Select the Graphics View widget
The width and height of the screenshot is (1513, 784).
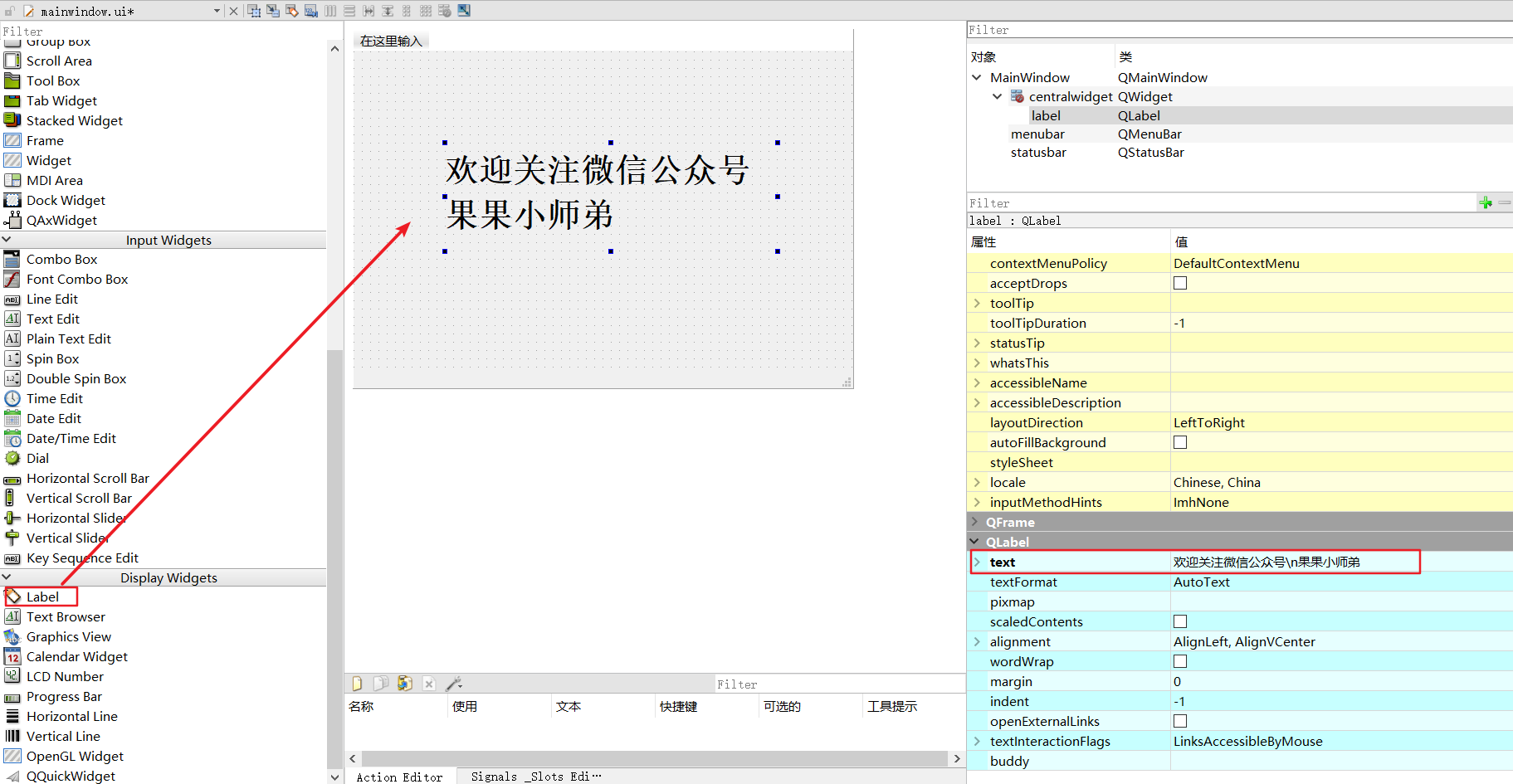68,636
